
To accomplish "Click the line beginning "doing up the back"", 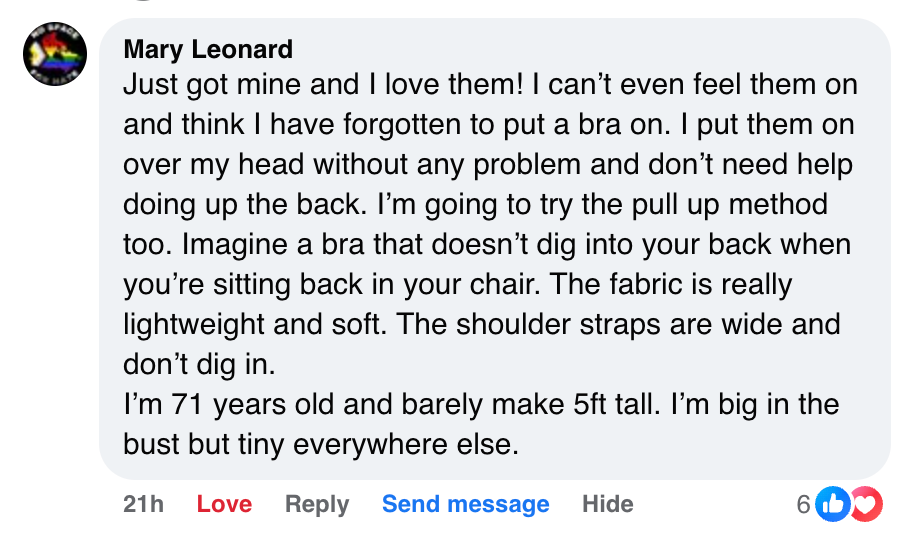I will (474, 205).
